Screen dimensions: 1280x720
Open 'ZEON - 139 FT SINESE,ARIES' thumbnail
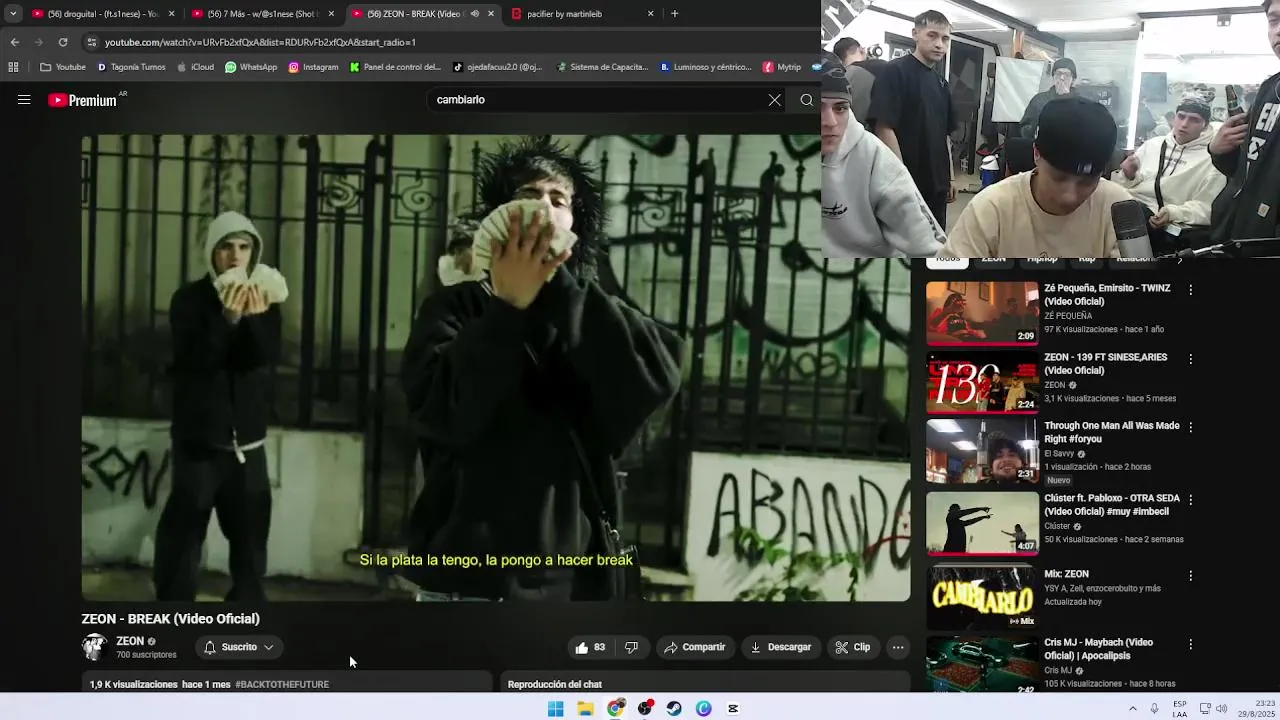point(982,382)
